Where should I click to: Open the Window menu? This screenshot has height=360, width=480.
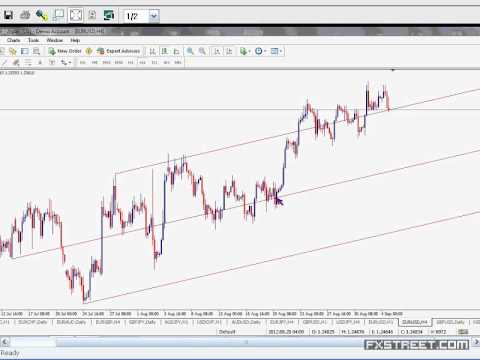pos(55,40)
